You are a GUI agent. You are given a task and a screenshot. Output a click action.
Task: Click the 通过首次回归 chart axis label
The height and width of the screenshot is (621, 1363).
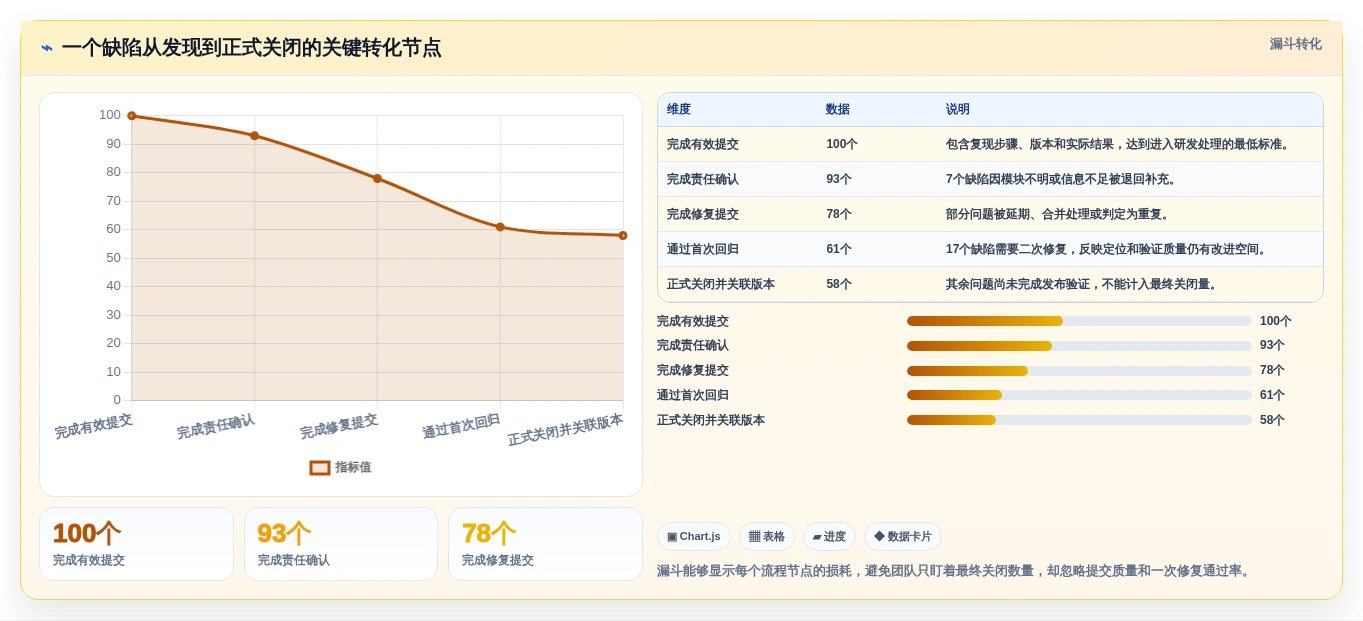click(461, 427)
